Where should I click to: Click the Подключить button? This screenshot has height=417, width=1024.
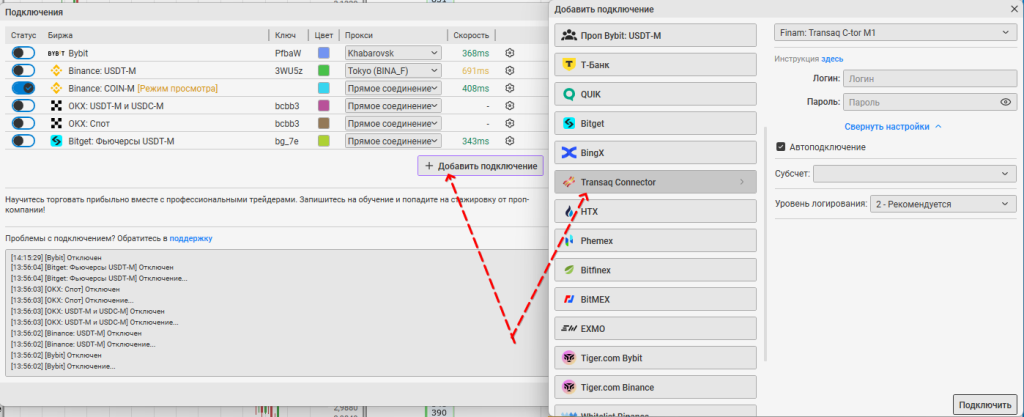985,404
